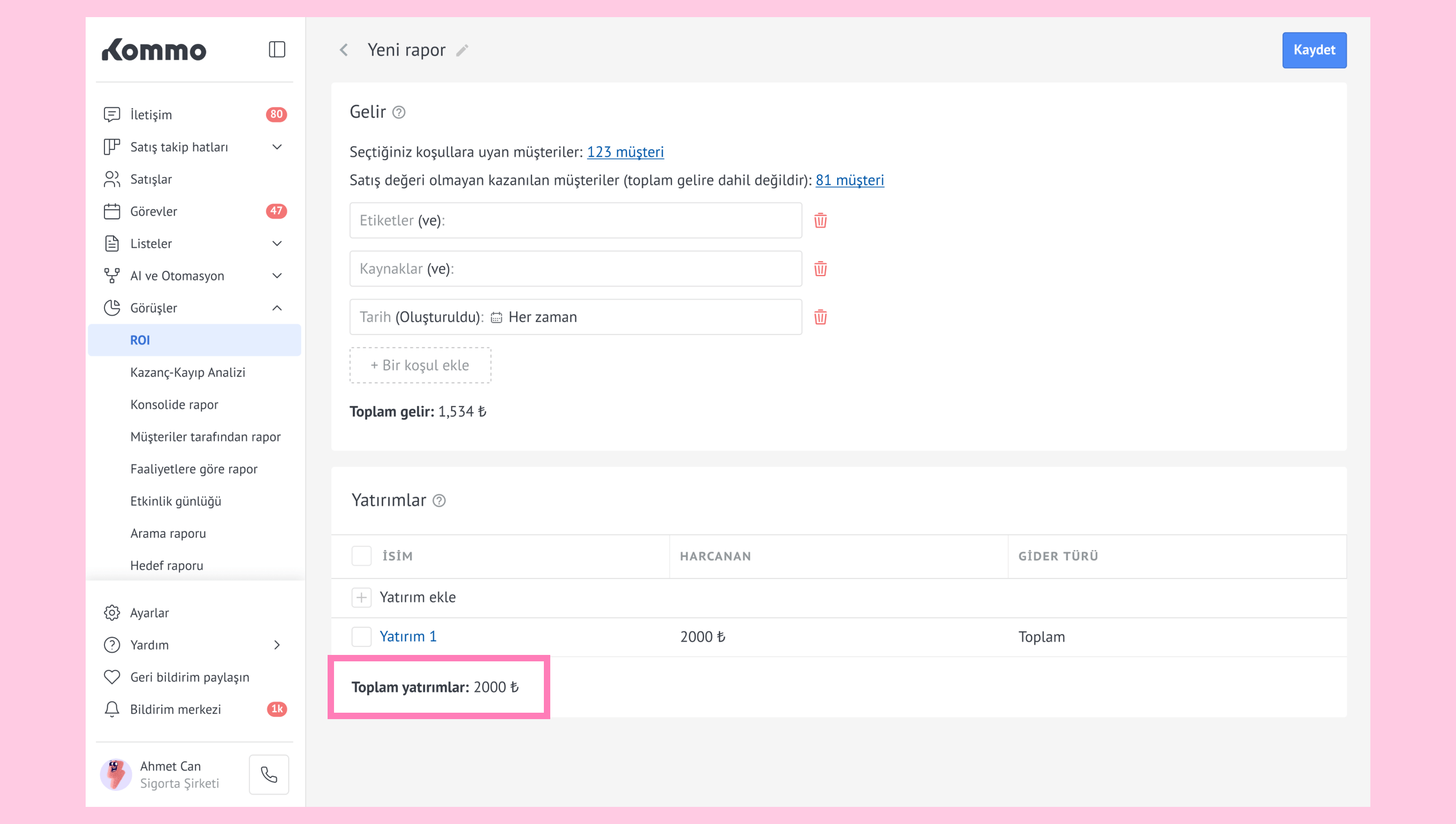Go to Görevler in the sidebar
This screenshot has height=824, width=1456.
click(154, 211)
